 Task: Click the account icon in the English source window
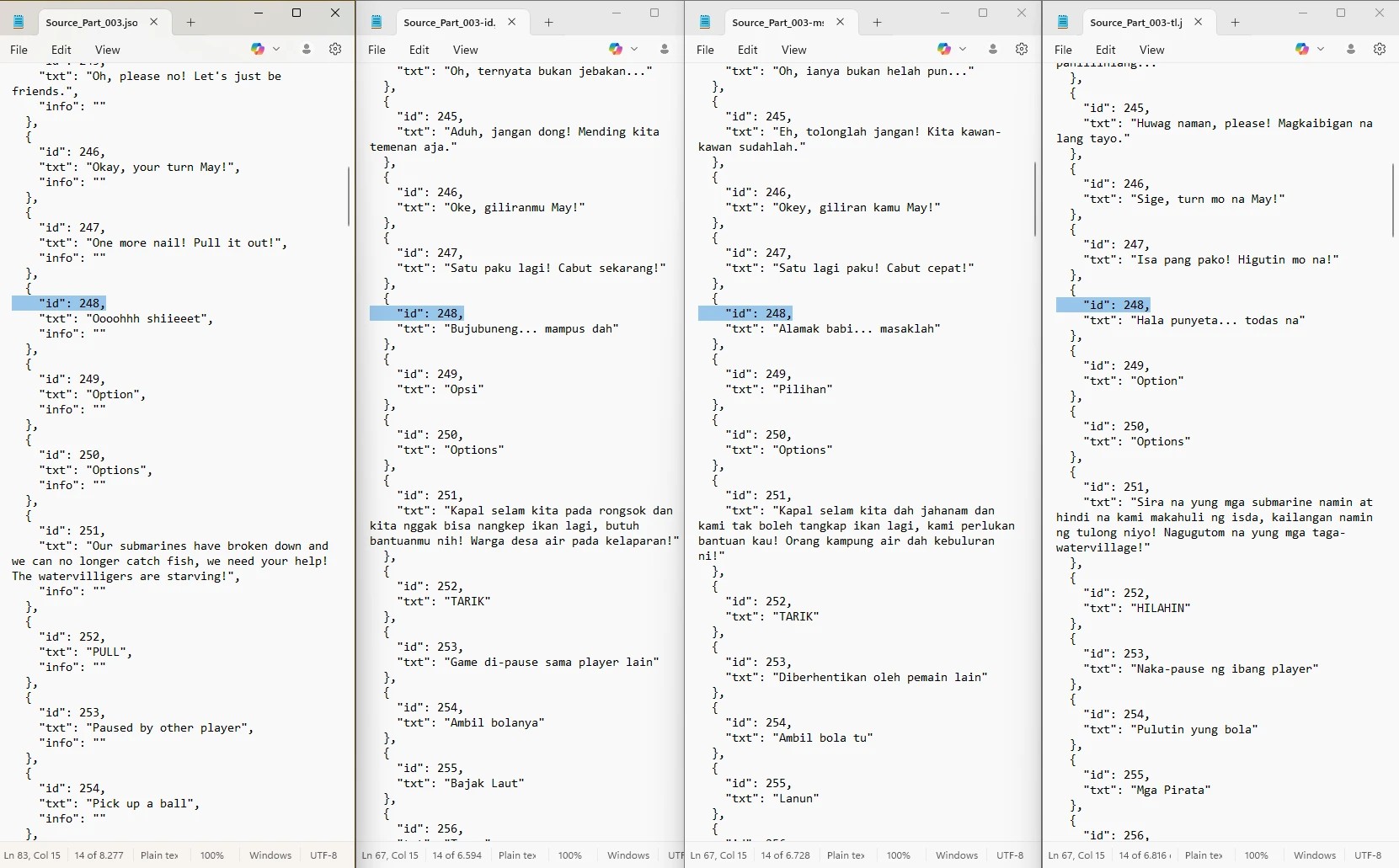pos(307,50)
